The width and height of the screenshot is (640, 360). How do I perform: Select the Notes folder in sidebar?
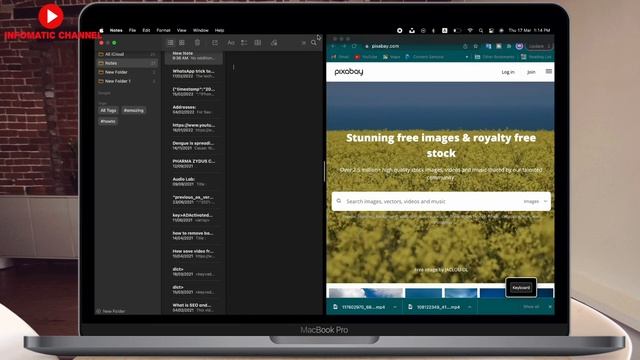coord(127,63)
